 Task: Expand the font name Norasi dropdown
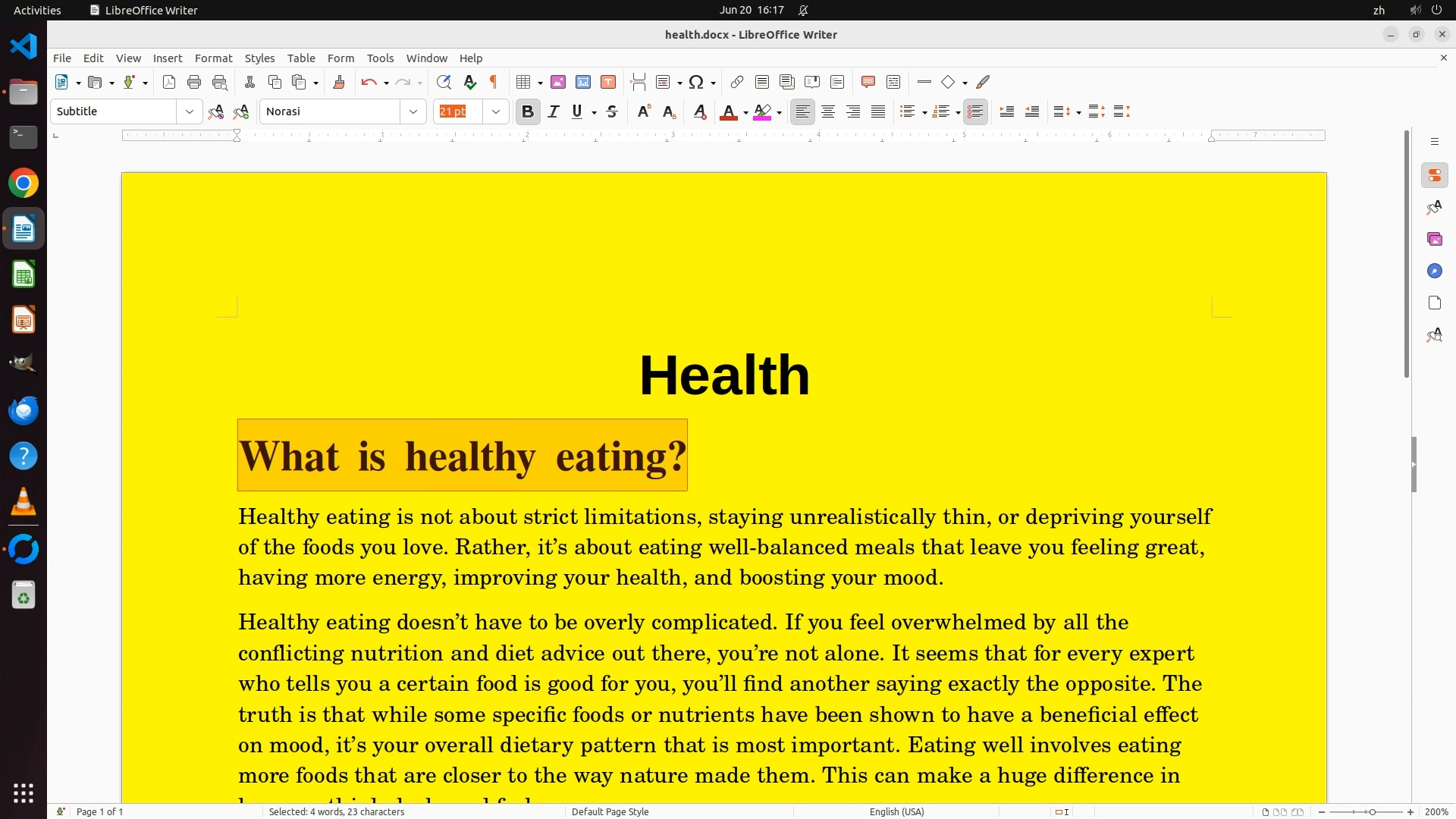coord(413,111)
